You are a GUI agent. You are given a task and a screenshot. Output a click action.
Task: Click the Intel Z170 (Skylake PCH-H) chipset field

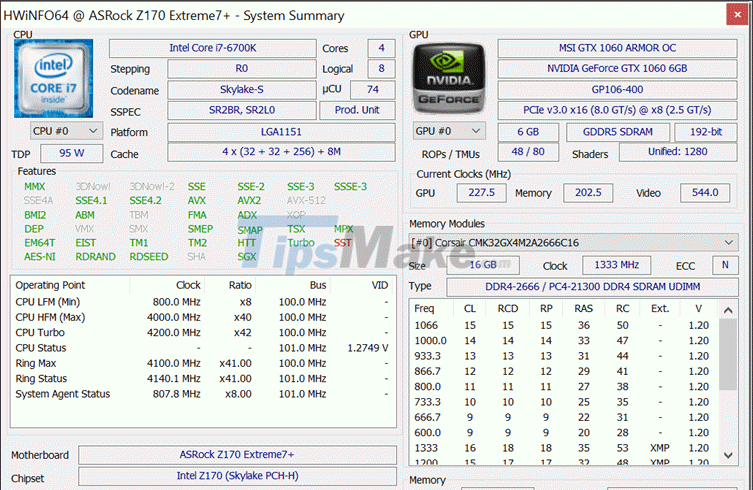click(237, 476)
